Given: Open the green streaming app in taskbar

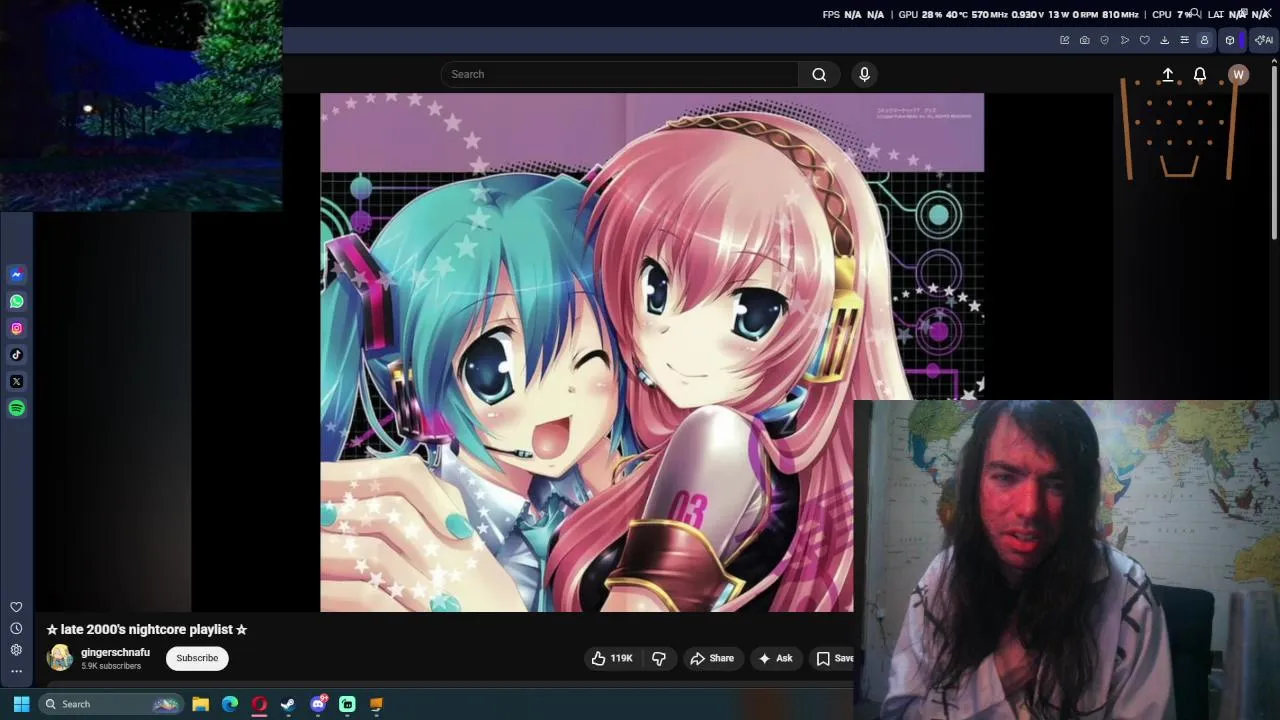Looking at the screenshot, I should pyautogui.click(x=347, y=704).
